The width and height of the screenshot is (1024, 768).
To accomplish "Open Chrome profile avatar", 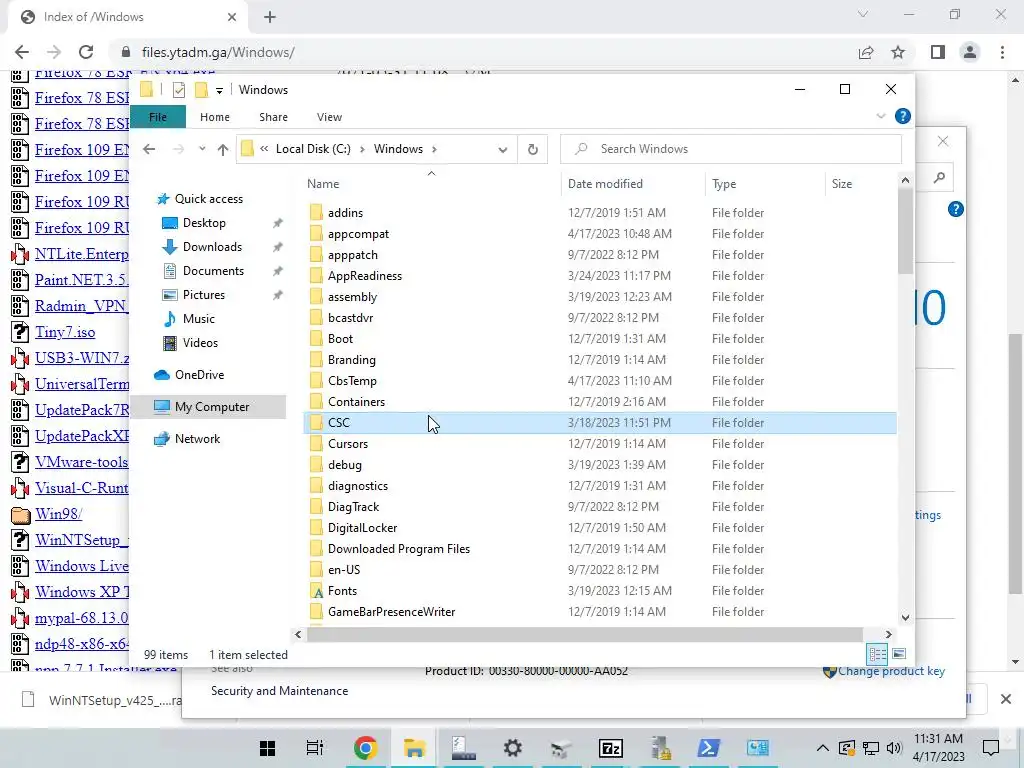I will click(970, 52).
